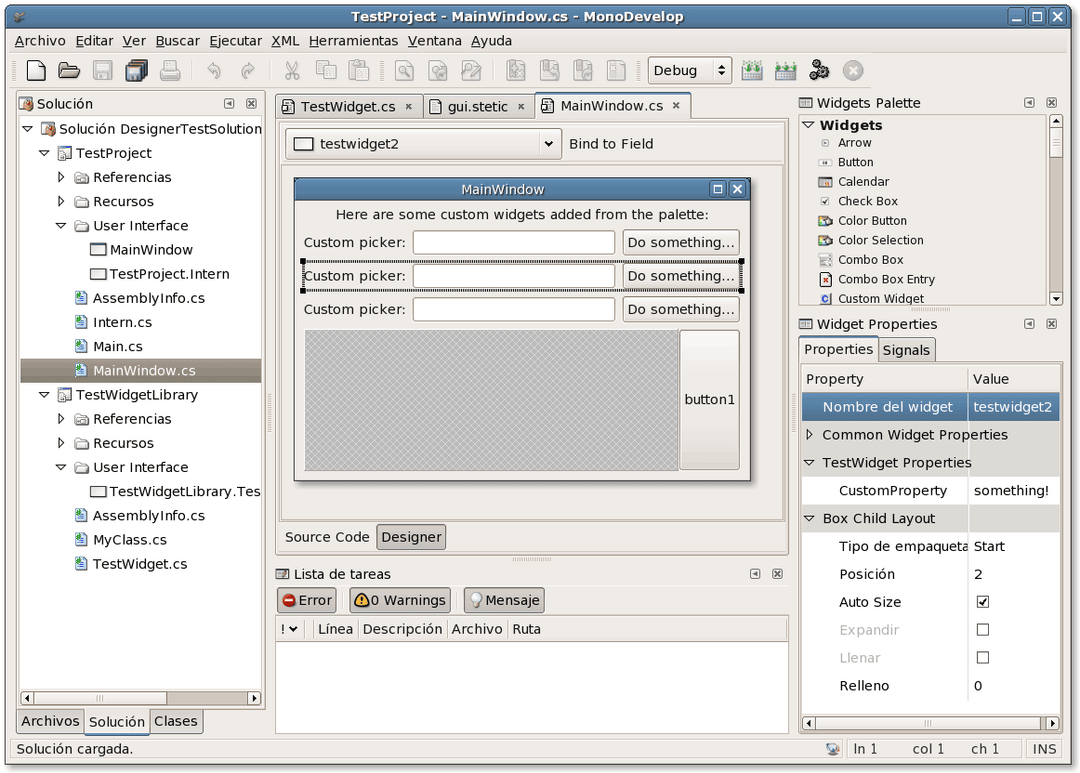Select the Cut (scissors) toolbar icon
1080x773 pixels.
pyautogui.click(x=292, y=70)
